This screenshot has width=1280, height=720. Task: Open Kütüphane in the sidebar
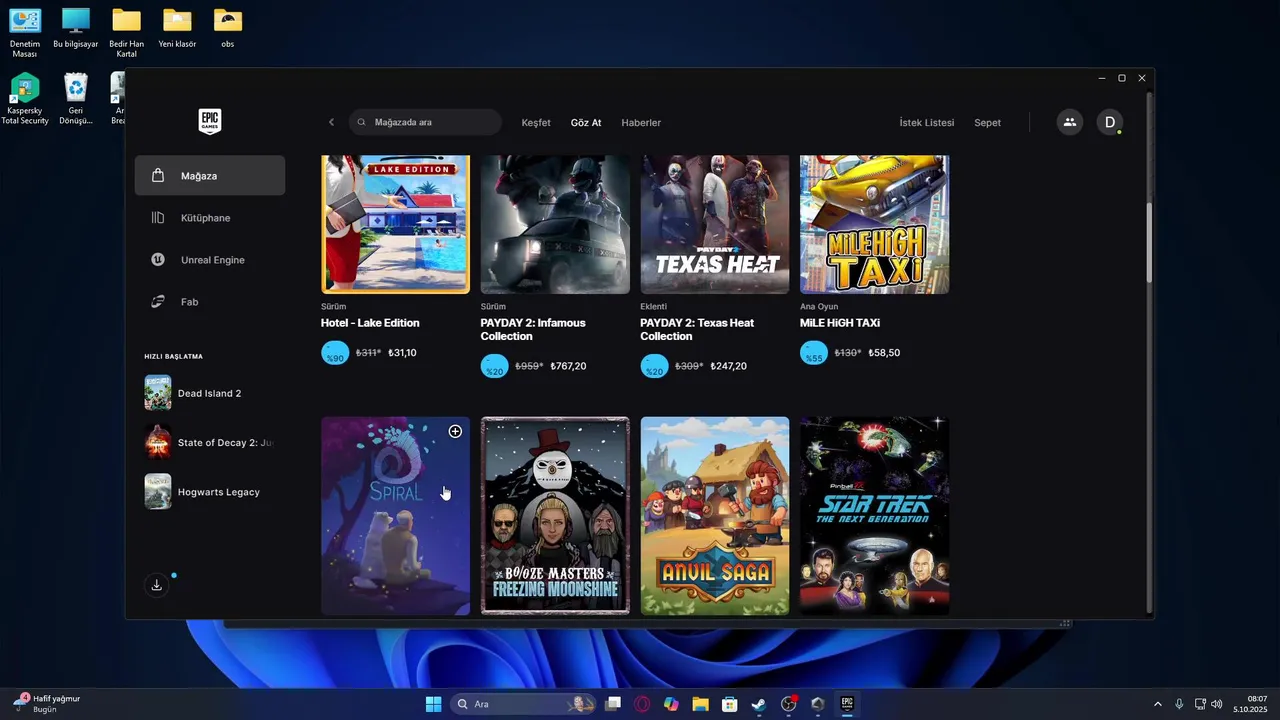tap(210, 217)
